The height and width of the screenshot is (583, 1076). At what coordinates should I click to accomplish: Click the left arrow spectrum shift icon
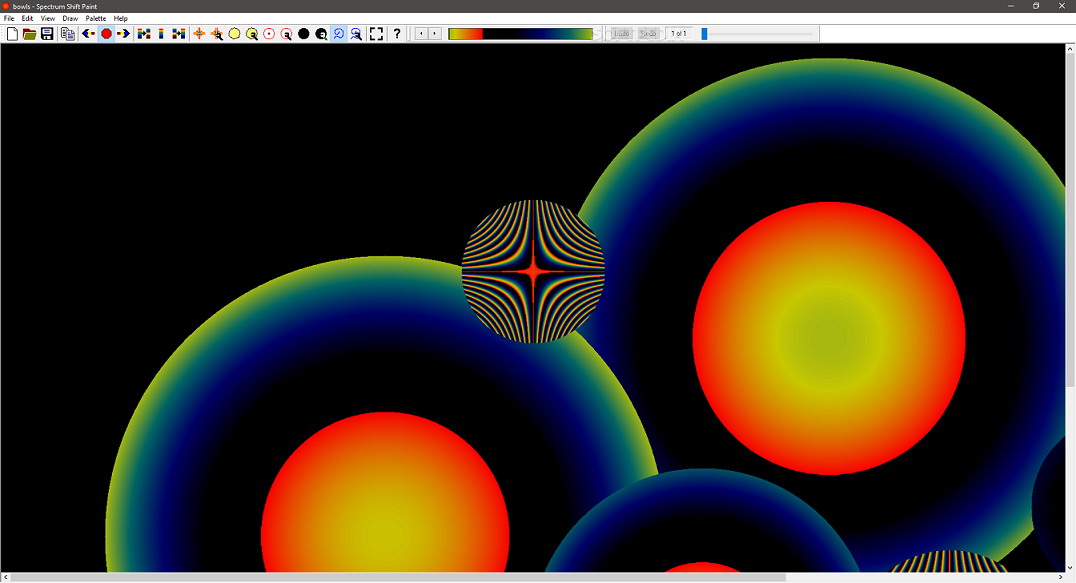click(89, 34)
